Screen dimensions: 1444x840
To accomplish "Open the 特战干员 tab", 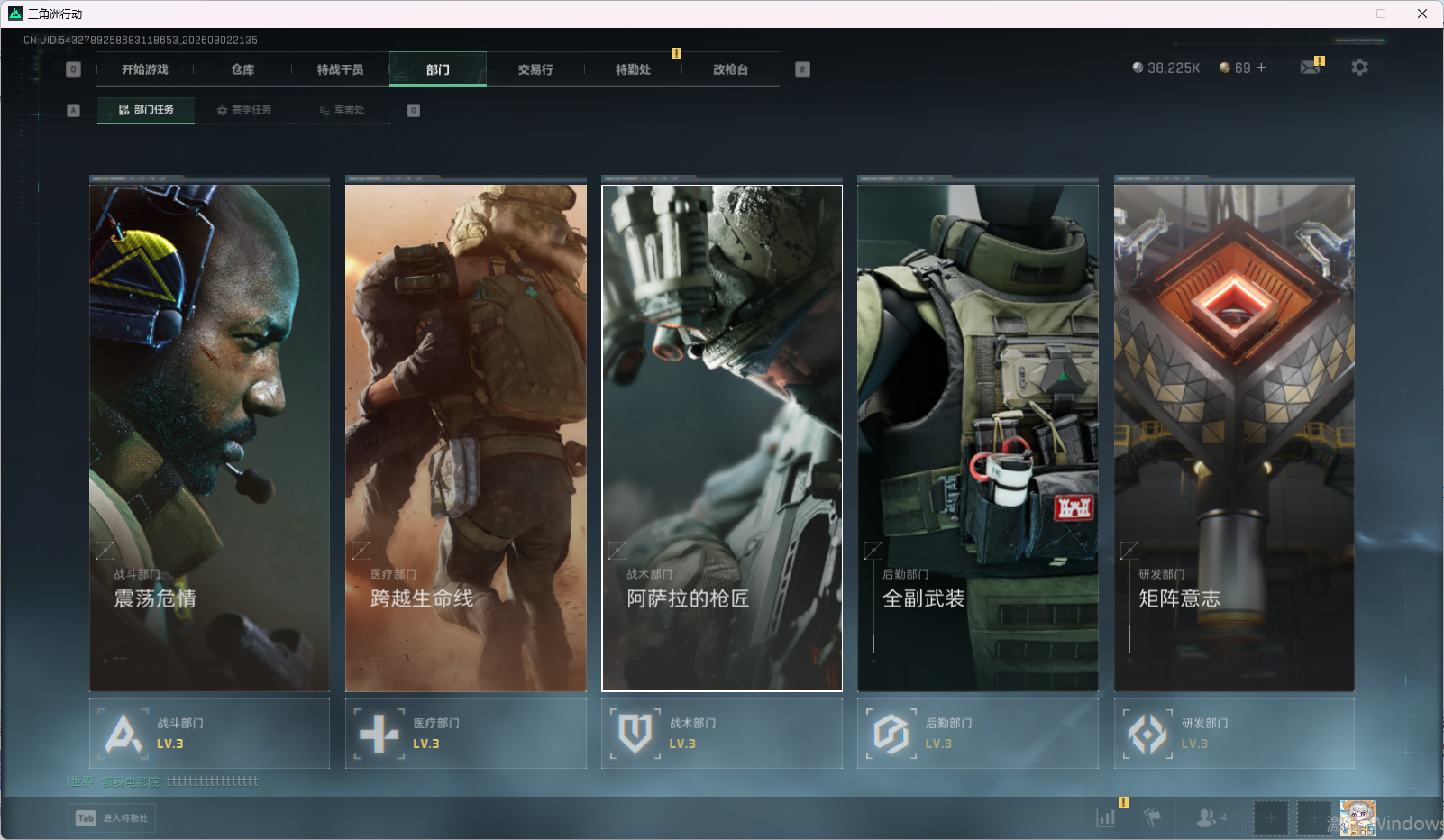I will tap(340, 69).
